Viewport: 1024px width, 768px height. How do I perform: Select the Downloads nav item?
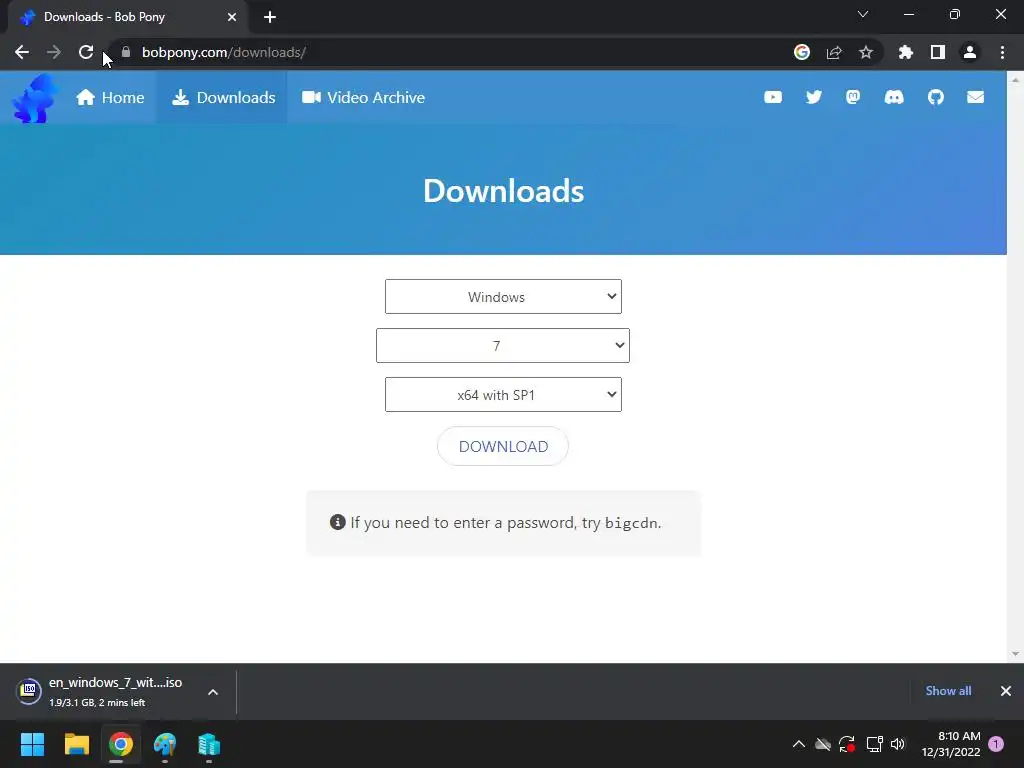coord(223,97)
